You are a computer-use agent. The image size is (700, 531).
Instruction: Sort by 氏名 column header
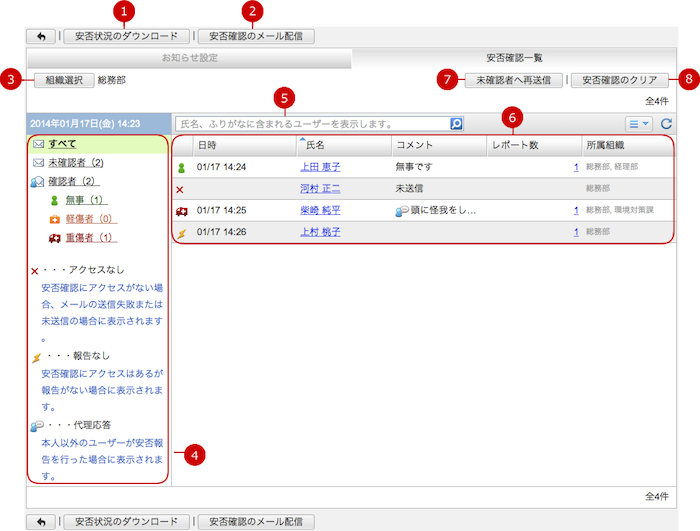point(344,145)
